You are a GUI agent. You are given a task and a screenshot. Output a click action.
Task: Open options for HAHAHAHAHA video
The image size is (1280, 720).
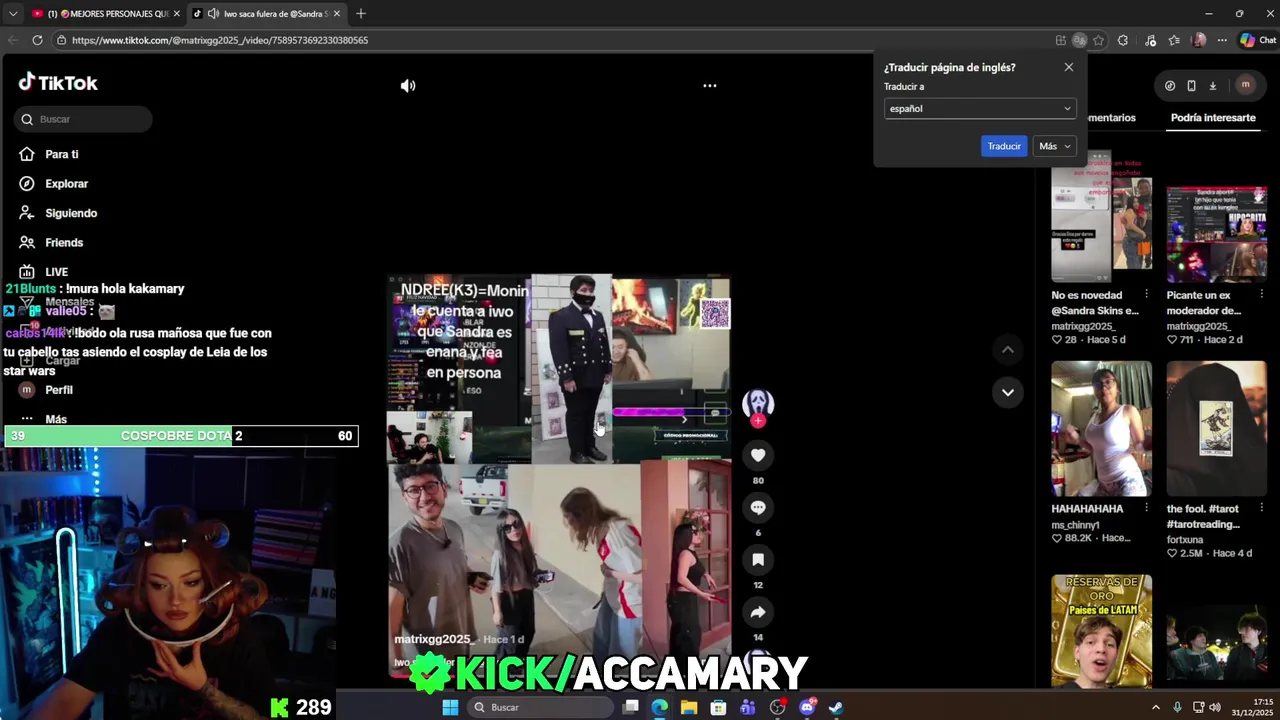point(1146,509)
